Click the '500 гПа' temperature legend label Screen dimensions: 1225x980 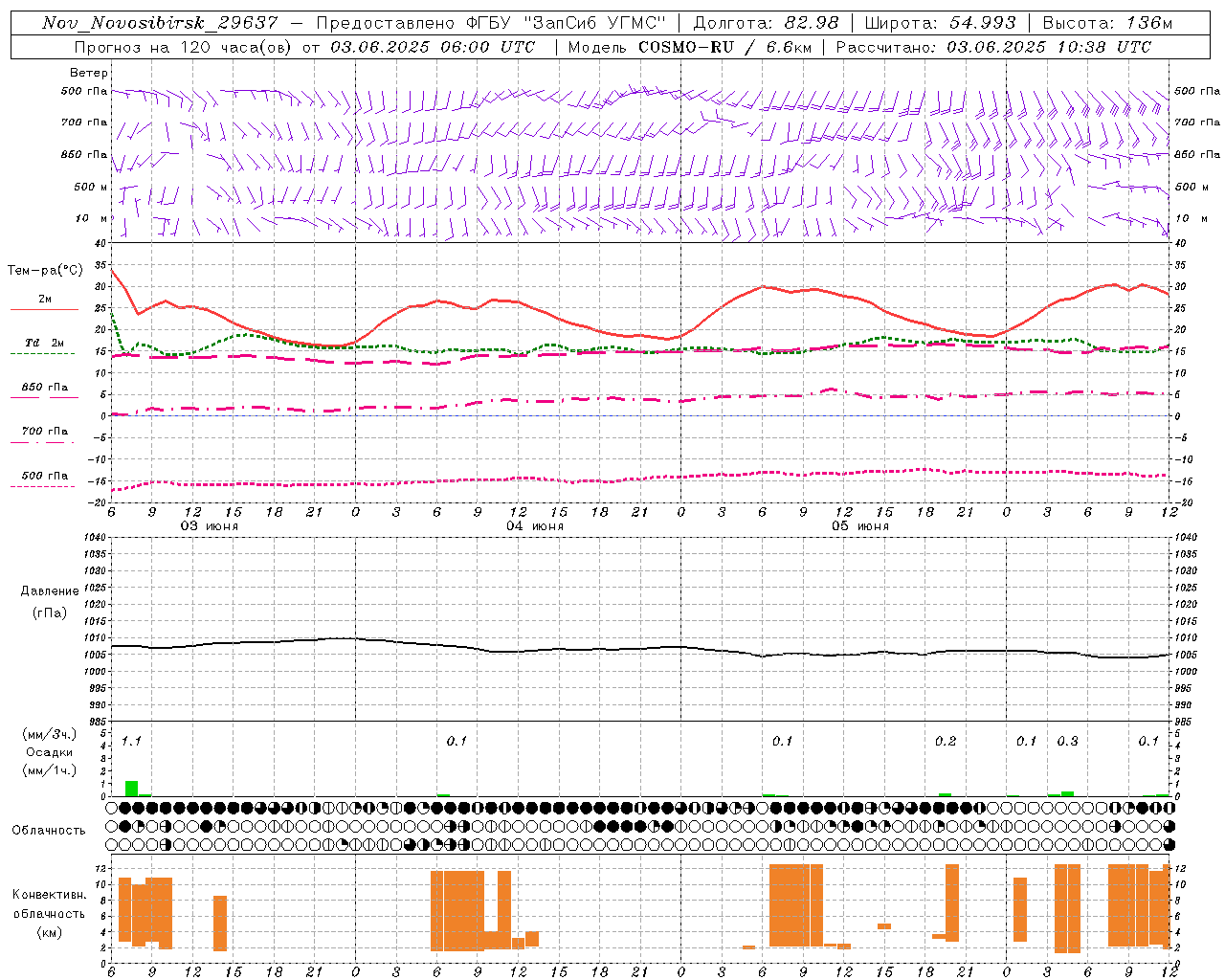(x=45, y=476)
